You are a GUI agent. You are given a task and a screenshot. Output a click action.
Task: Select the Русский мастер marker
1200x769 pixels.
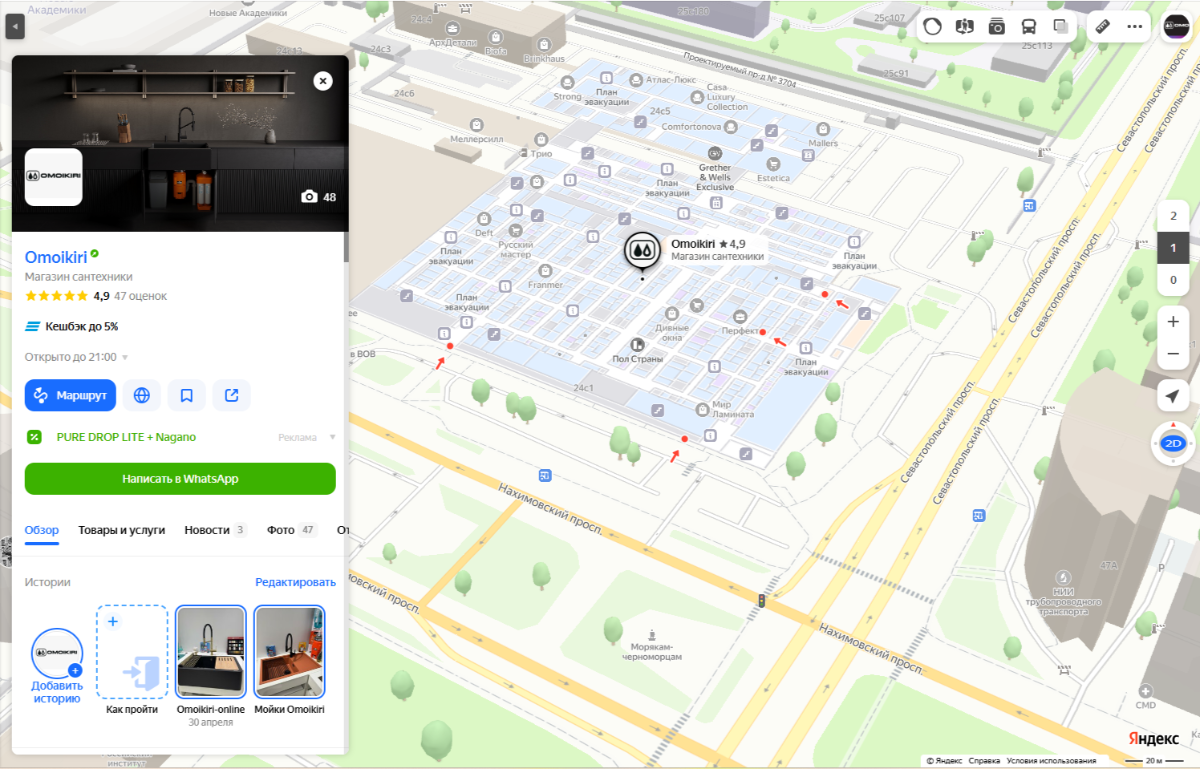[x=516, y=230]
